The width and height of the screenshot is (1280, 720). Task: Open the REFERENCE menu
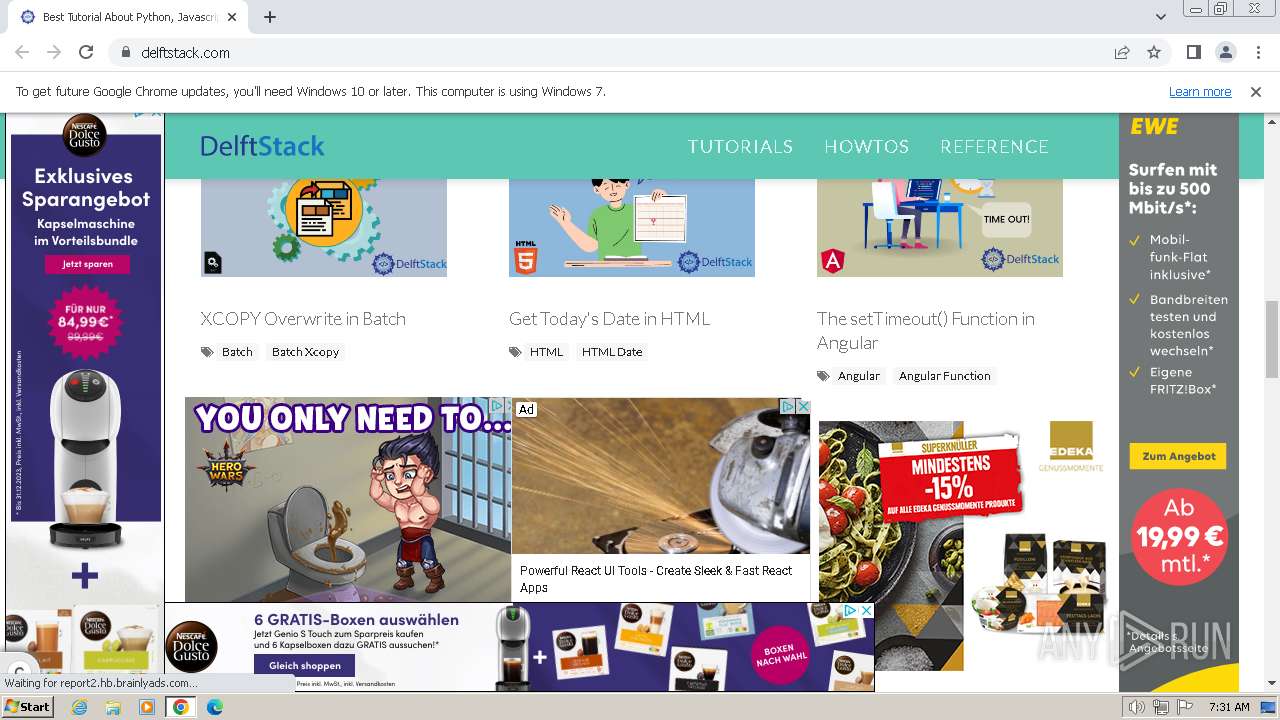(x=994, y=146)
